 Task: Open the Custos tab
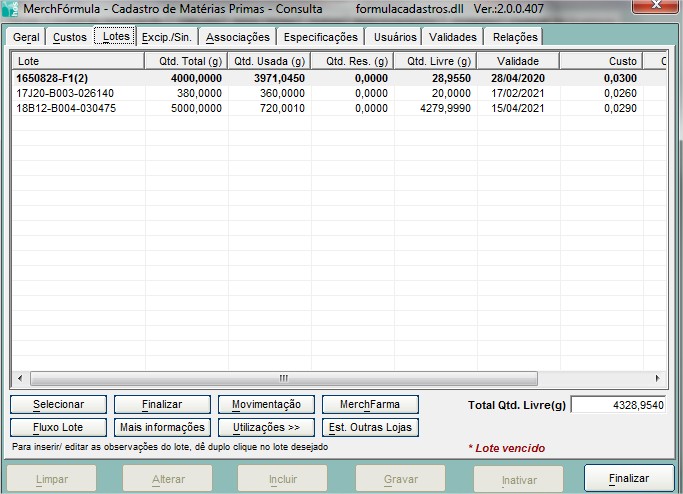69,37
